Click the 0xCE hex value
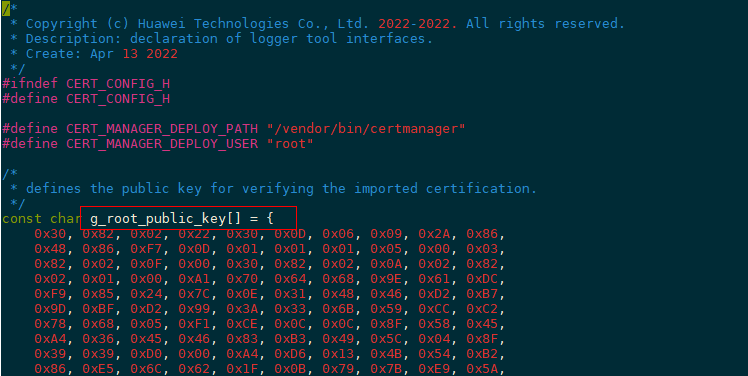748x376 pixels. tap(242, 324)
